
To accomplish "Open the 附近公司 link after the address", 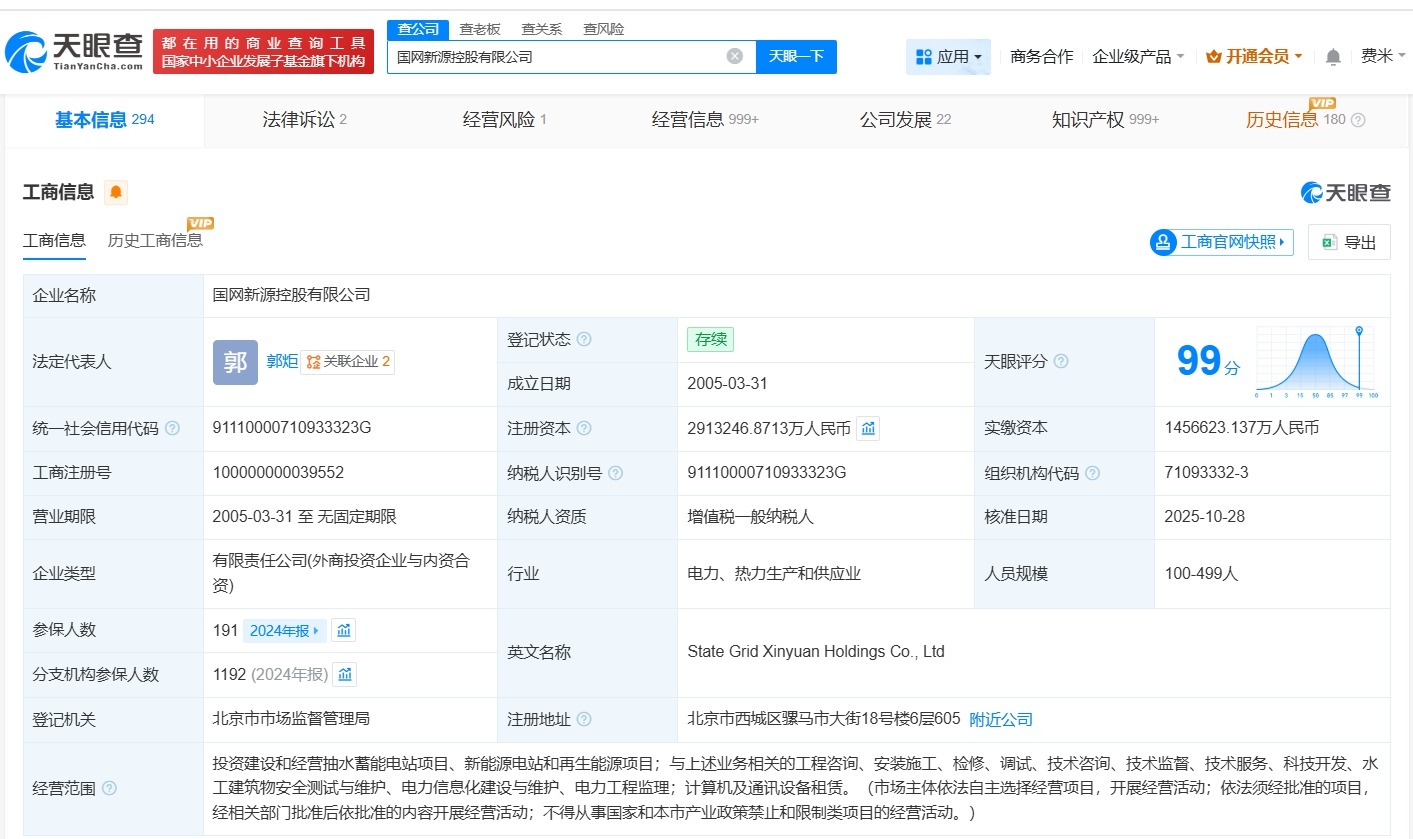I will click(1000, 719).
